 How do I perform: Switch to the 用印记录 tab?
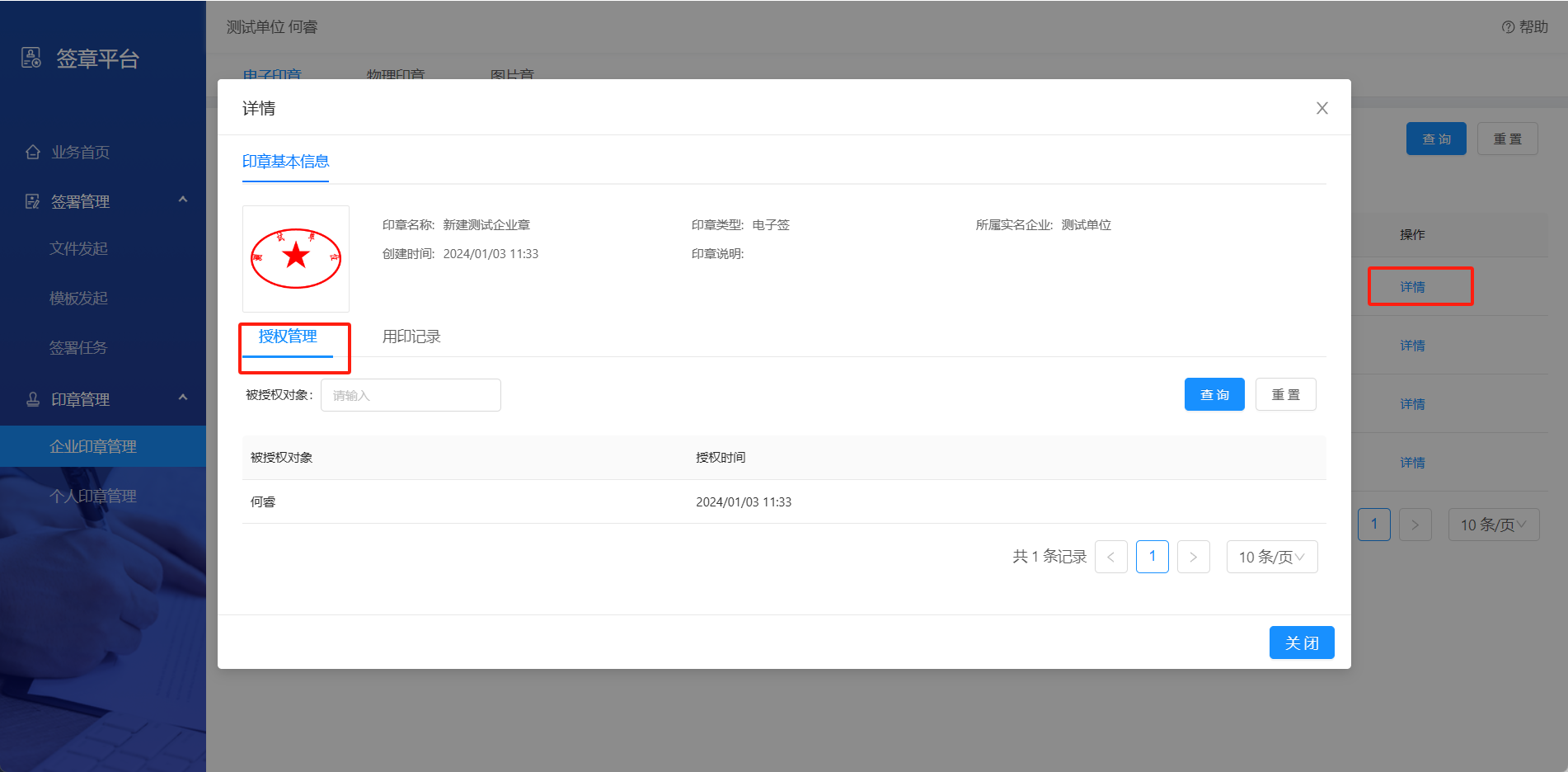(x=411, y=337)
